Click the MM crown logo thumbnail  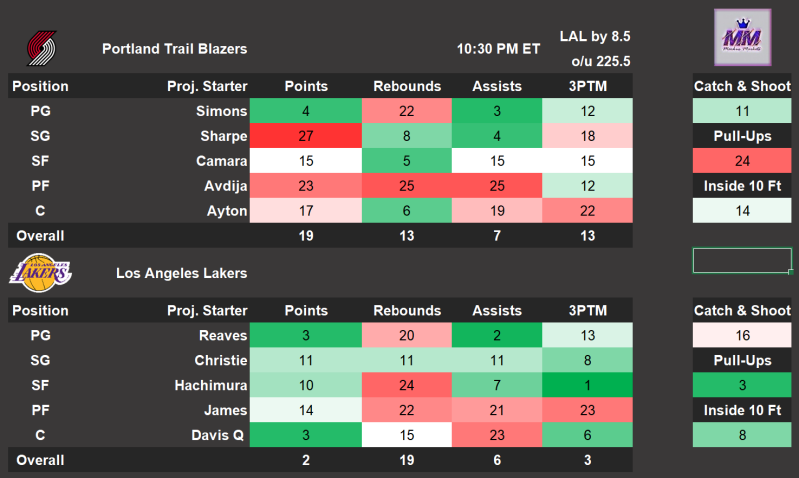(741, 38)
